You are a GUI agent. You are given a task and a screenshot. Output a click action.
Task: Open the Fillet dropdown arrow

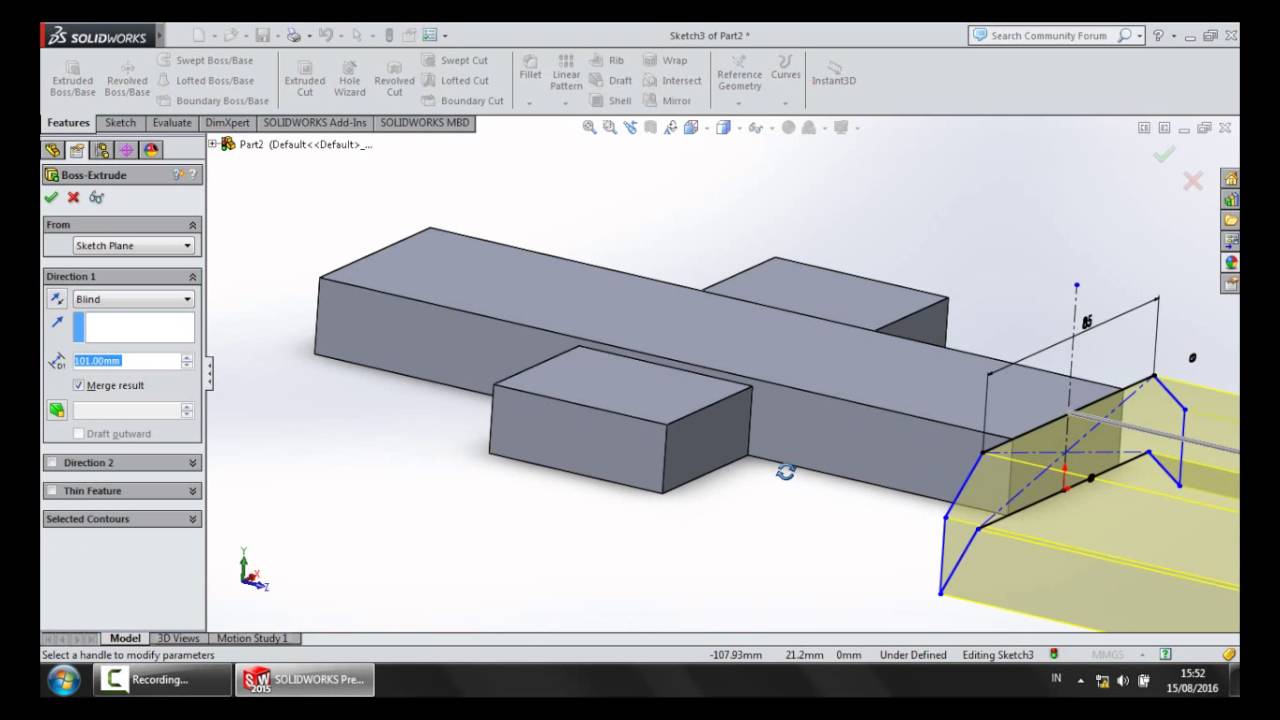(x=530, y=102)
